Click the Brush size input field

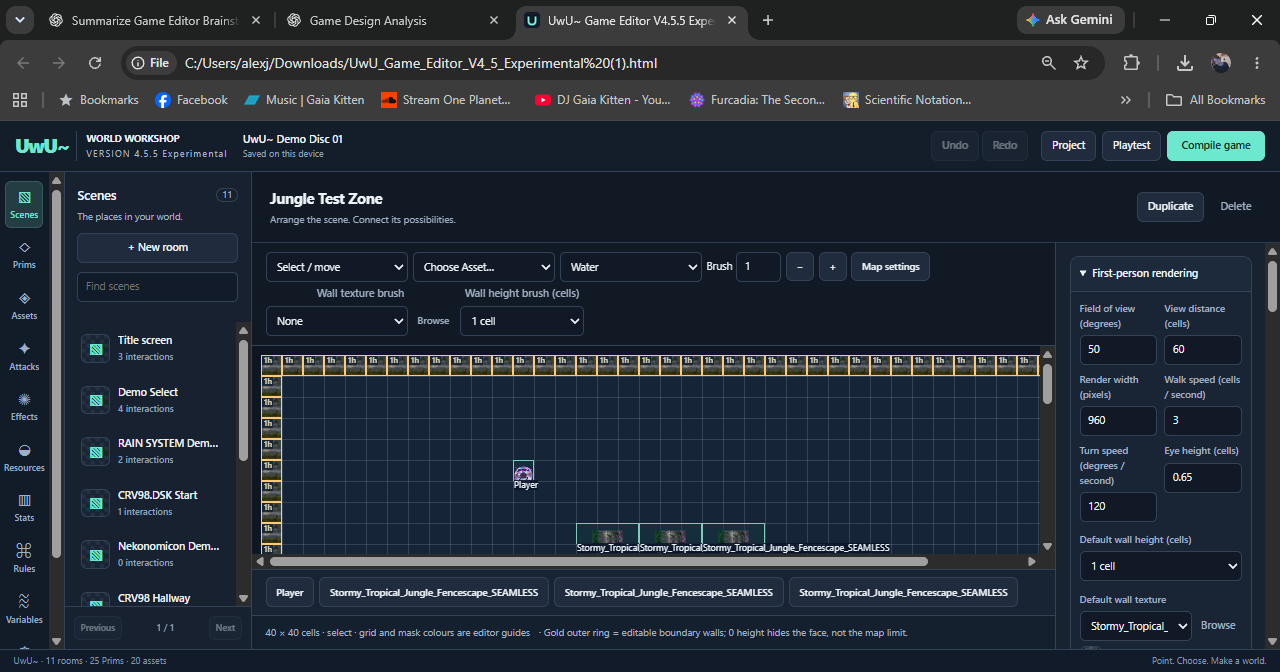759,267
